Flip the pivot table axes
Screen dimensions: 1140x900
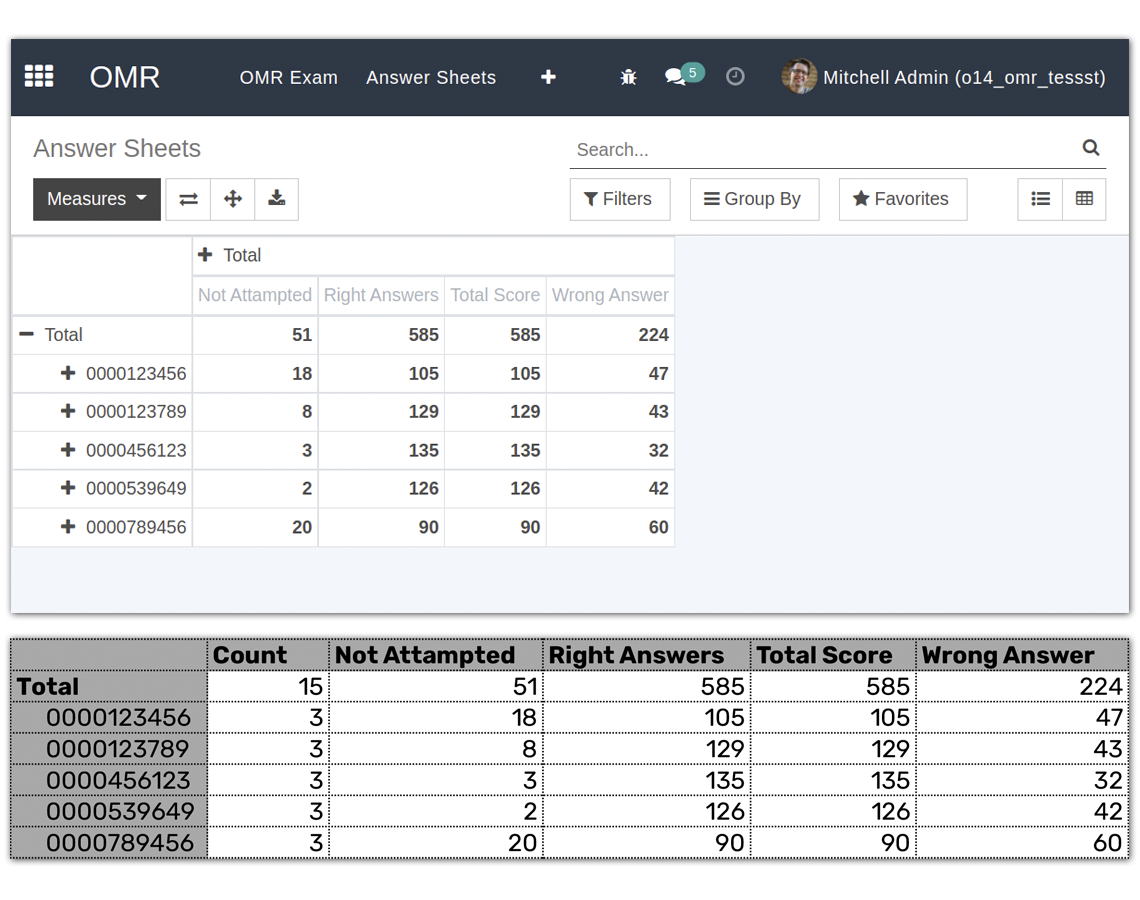point(188,199)
